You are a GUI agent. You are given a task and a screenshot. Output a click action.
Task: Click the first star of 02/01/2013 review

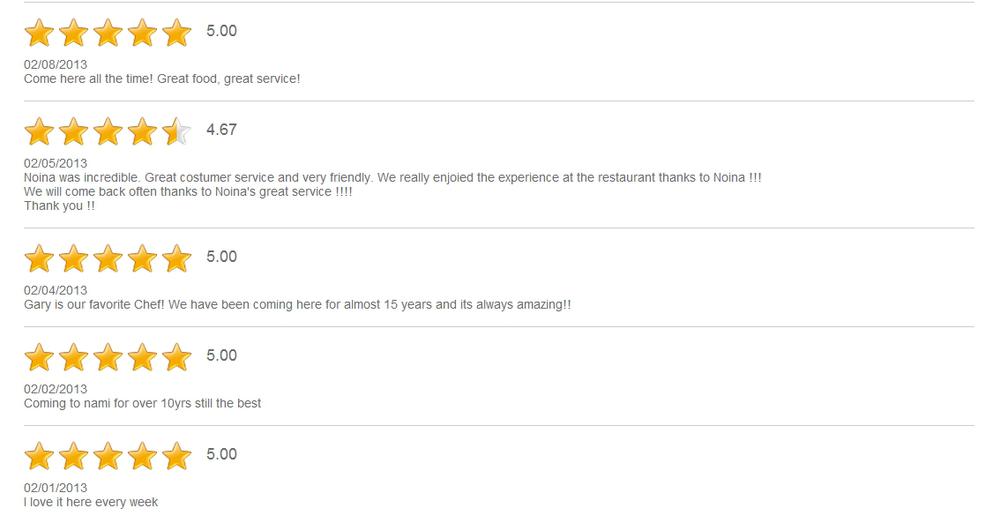click(x=39, y=456)
